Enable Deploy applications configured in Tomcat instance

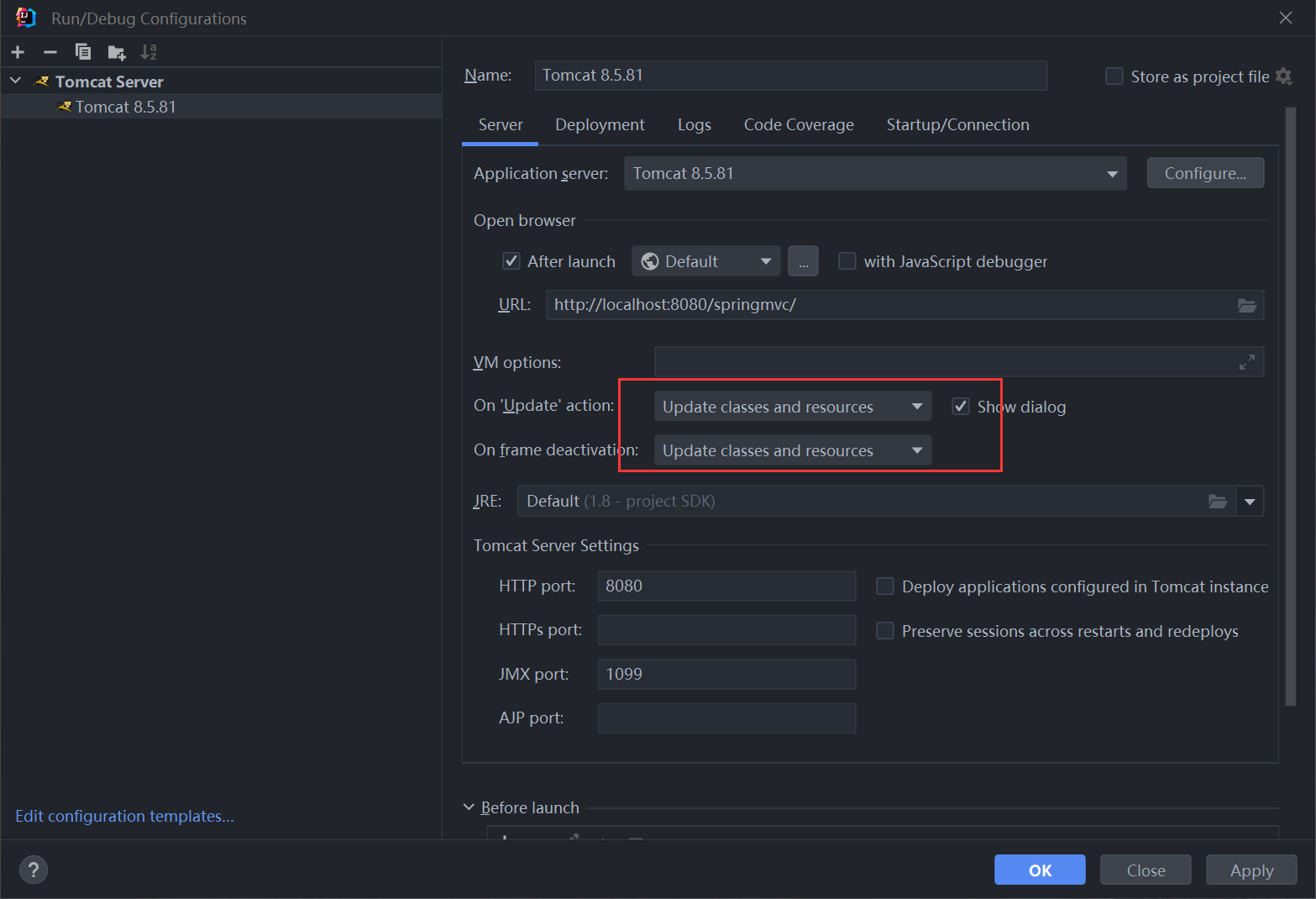pos(885,586)
